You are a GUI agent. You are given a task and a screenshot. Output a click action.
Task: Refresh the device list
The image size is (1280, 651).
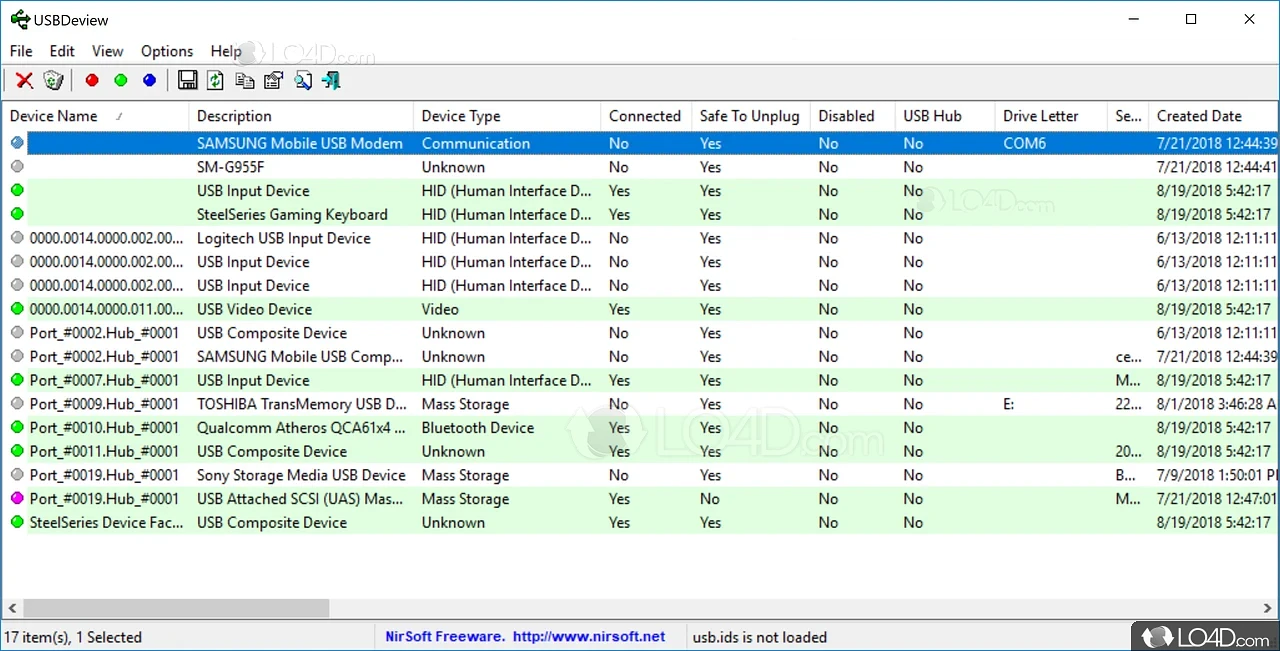coord(215,80)
